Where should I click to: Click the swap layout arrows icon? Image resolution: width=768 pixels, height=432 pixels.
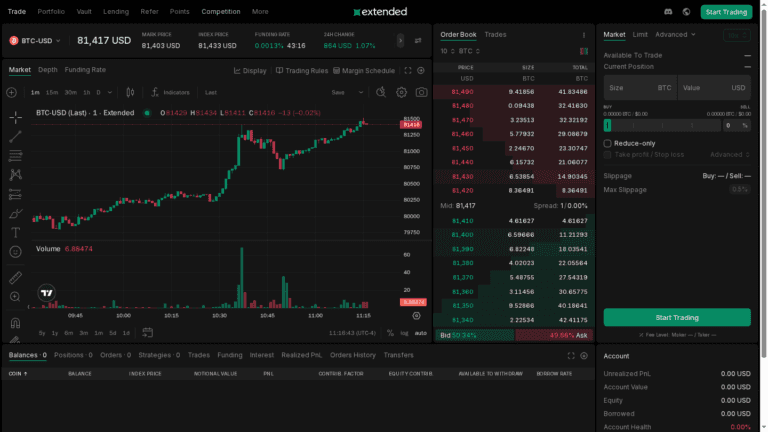[x=418, y=41]
